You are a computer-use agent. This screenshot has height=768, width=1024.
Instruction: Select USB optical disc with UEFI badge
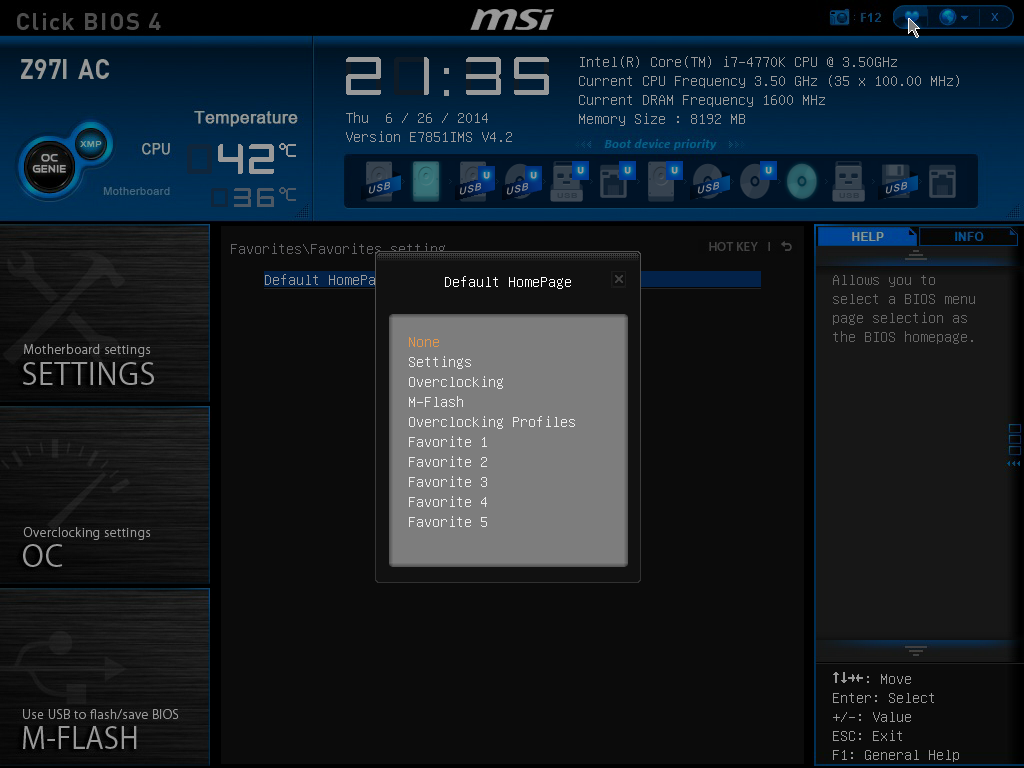[520, 181]
